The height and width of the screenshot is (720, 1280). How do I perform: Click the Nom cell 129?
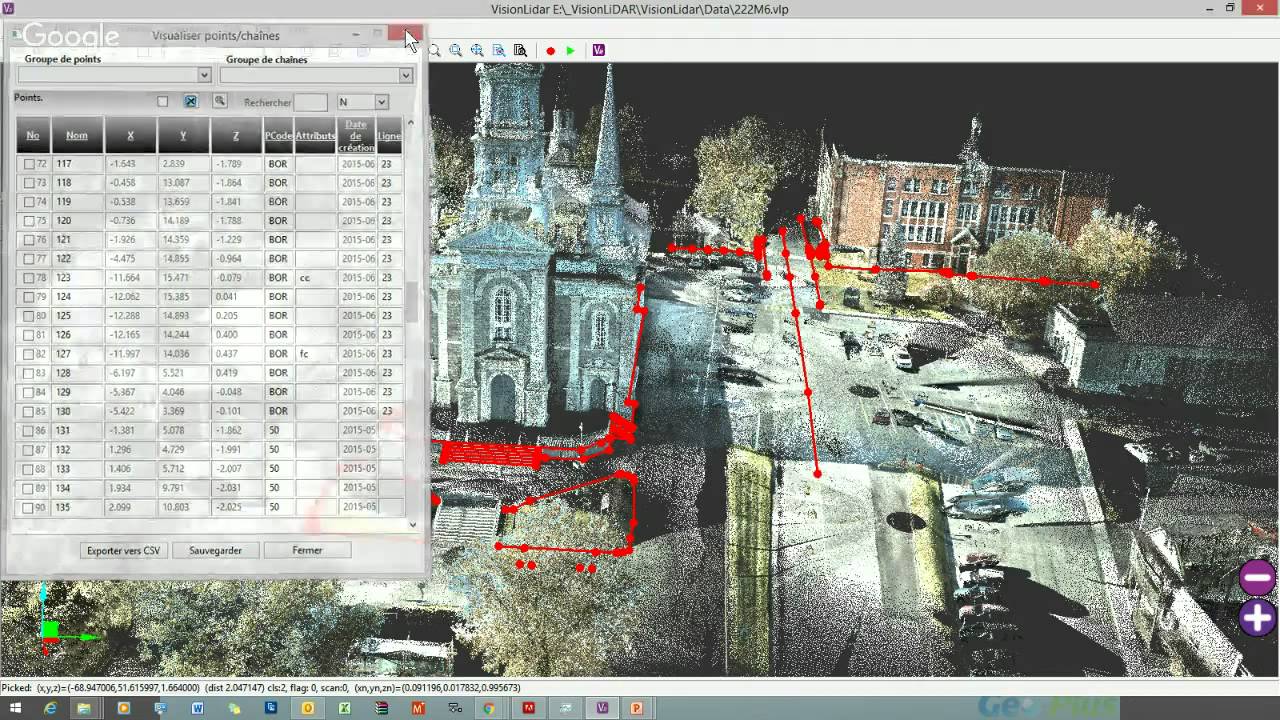(x=77, y=392)
